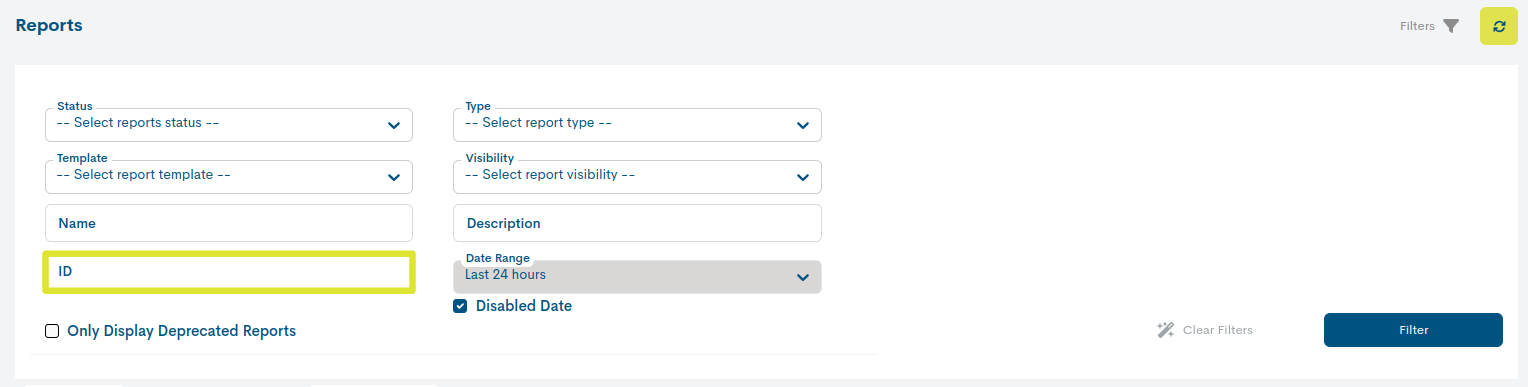Viewport: 1528px width, 387px height.
Task: Open the 'Select report type' combo box
Action: 637,124
